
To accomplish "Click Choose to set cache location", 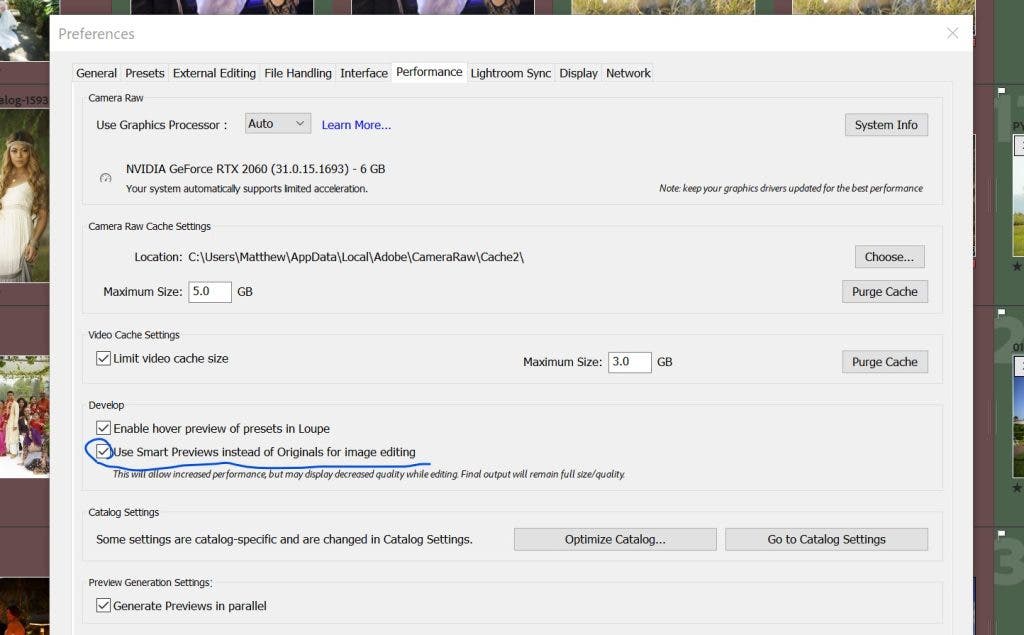I will tap(889, 257).
